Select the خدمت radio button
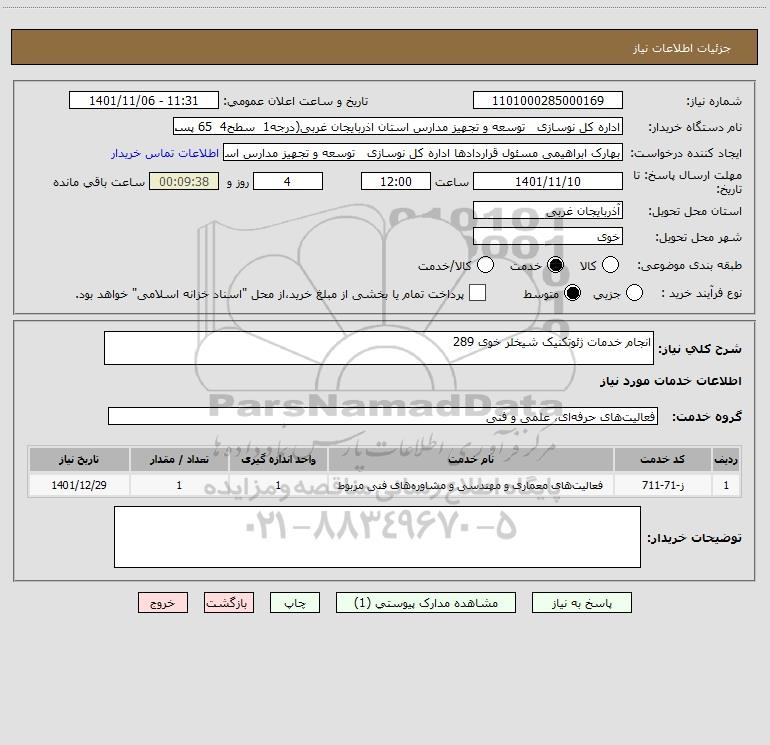Viewport: 770px width, 745px height. [x=555, y=265]
